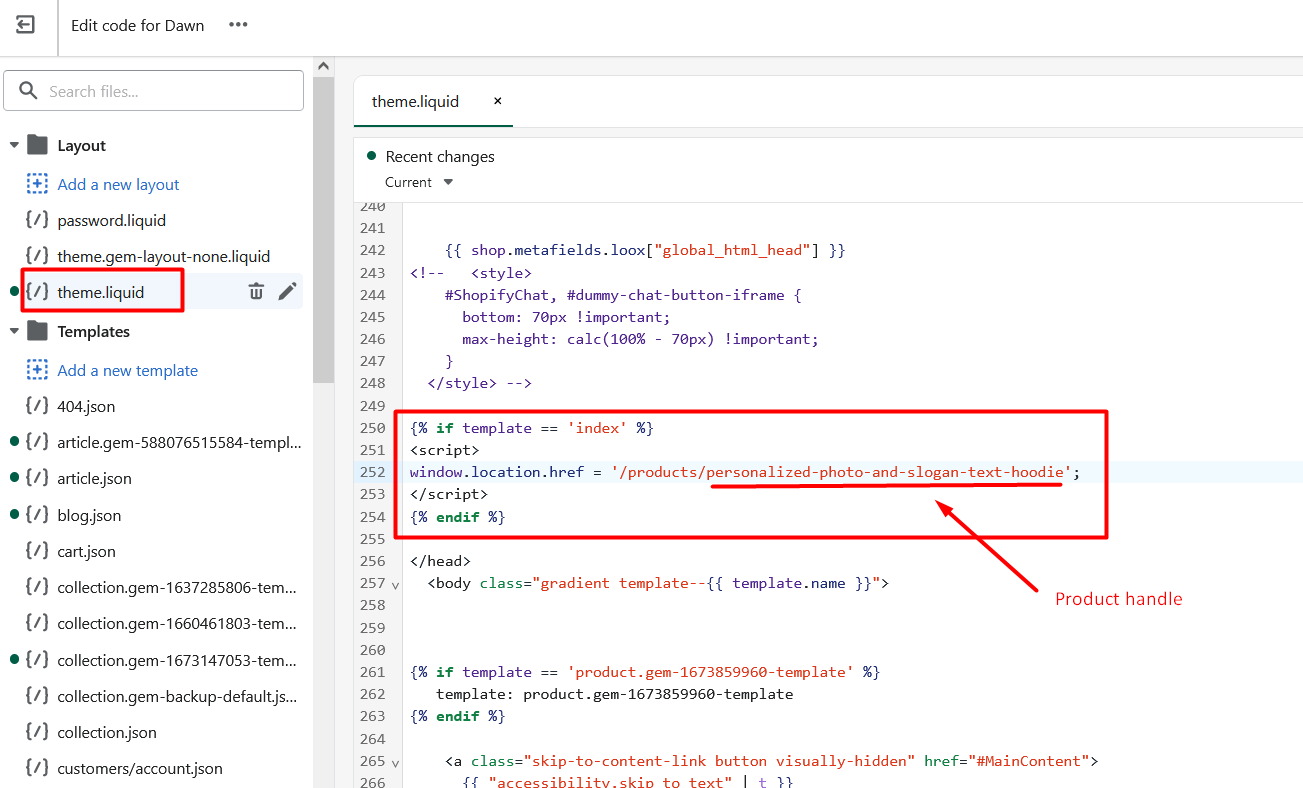Collapse the Templates folder arrow
The height and width of the screenshot is (788, 1303).
pos(14,331)
